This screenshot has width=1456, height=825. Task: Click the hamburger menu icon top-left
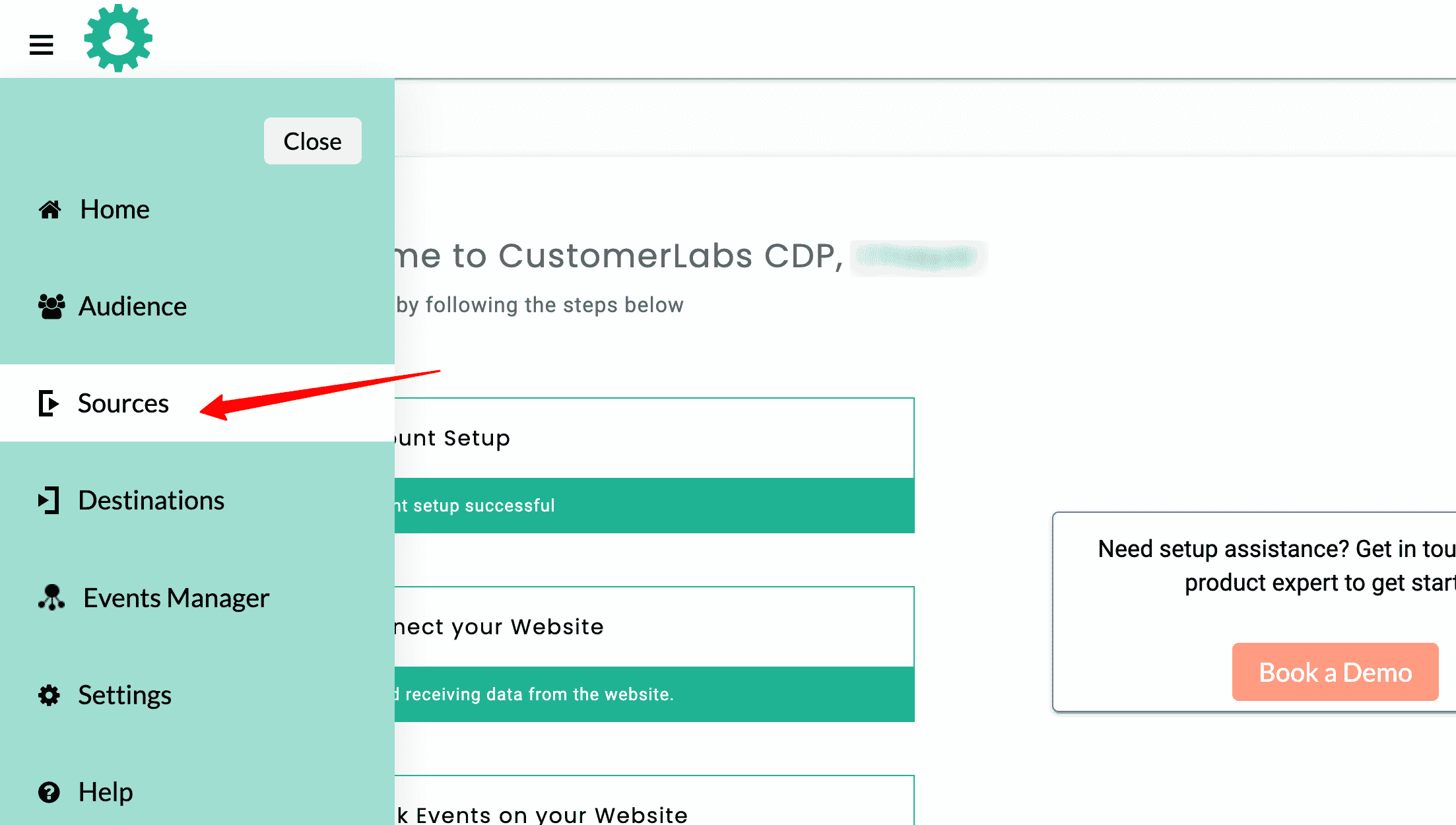[40, 40]
